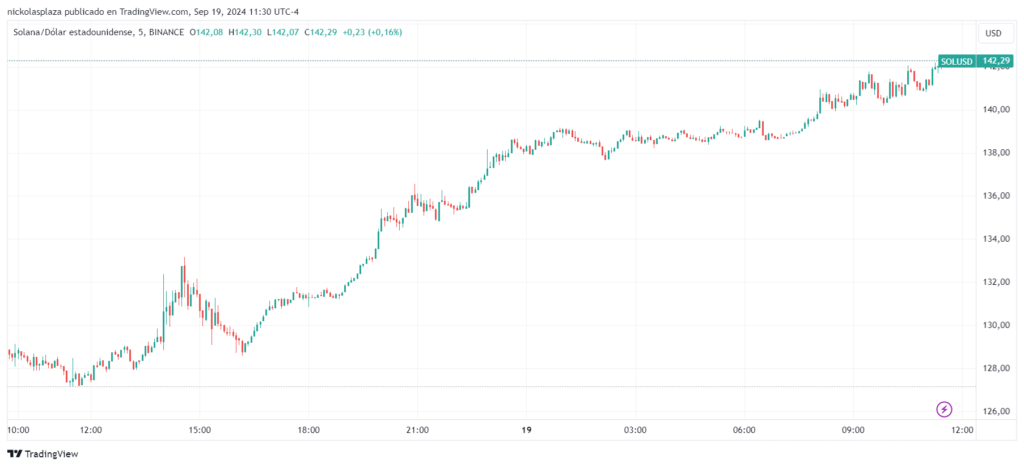
Task: Select the 21:00 time axis label
Action: 417,430
